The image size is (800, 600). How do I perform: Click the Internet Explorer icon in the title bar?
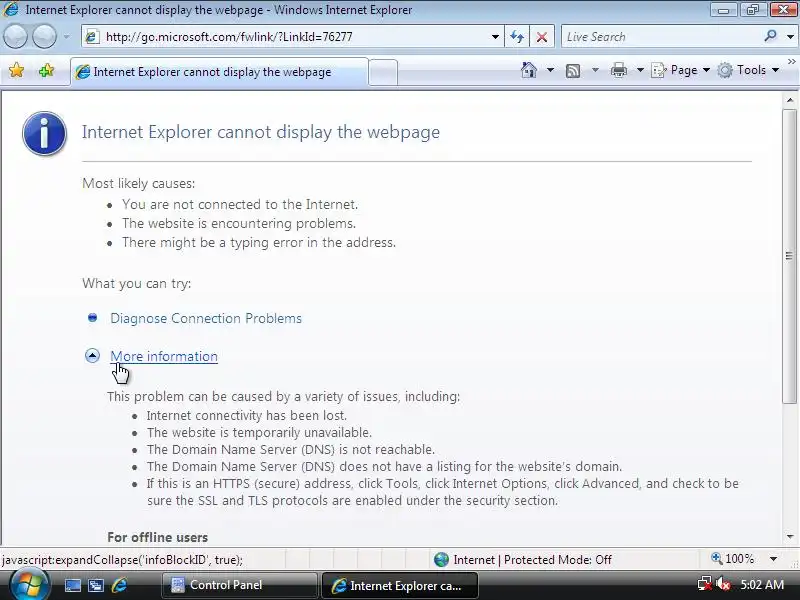[11, 9]
